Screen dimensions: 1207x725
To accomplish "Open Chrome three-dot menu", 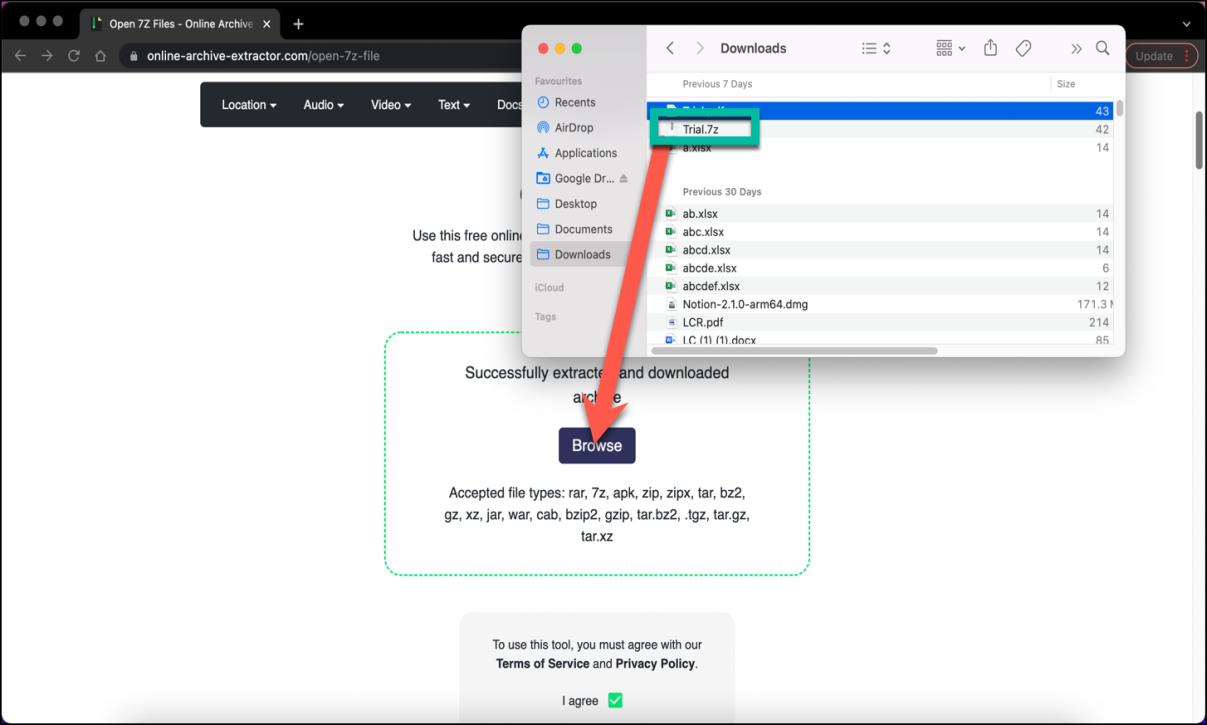I will (x=1187, y=56).
